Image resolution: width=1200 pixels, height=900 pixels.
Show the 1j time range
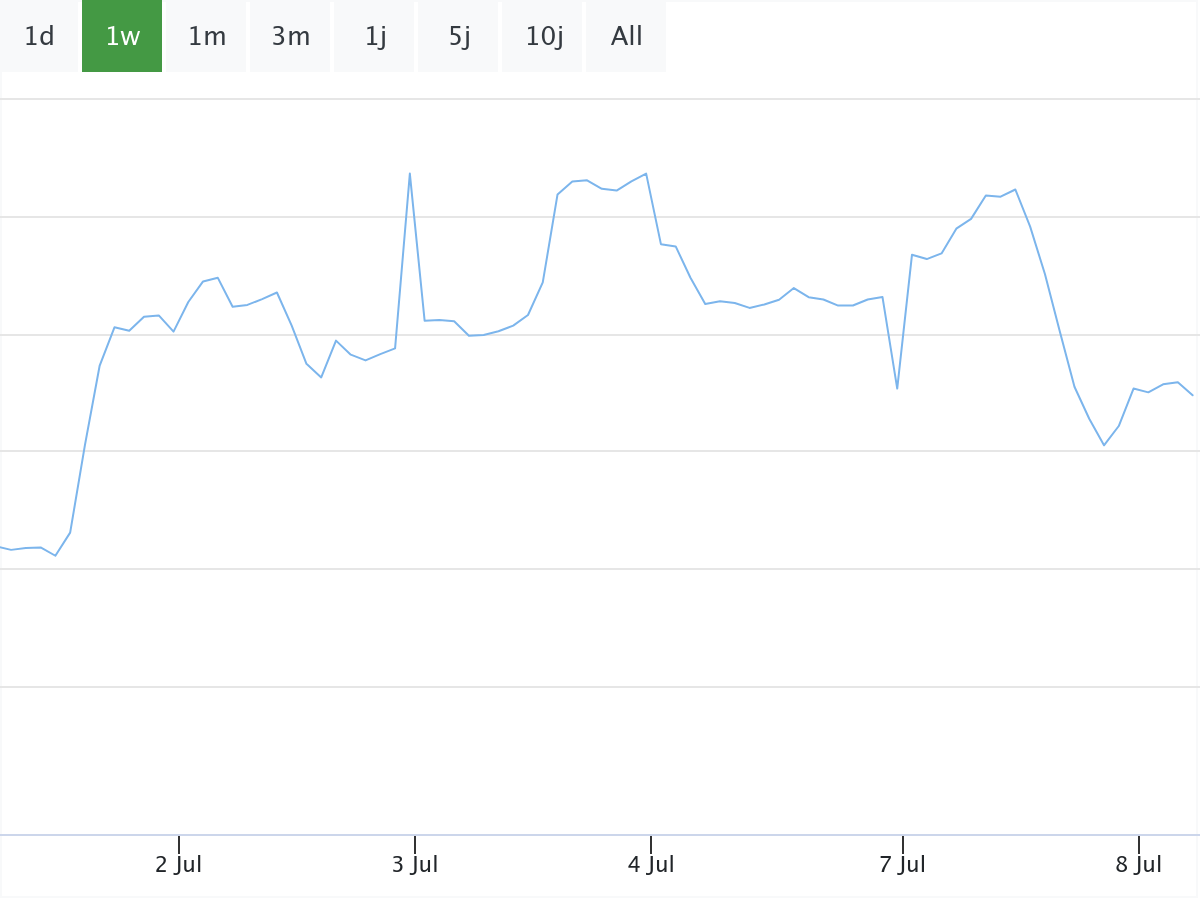point(375,37)
